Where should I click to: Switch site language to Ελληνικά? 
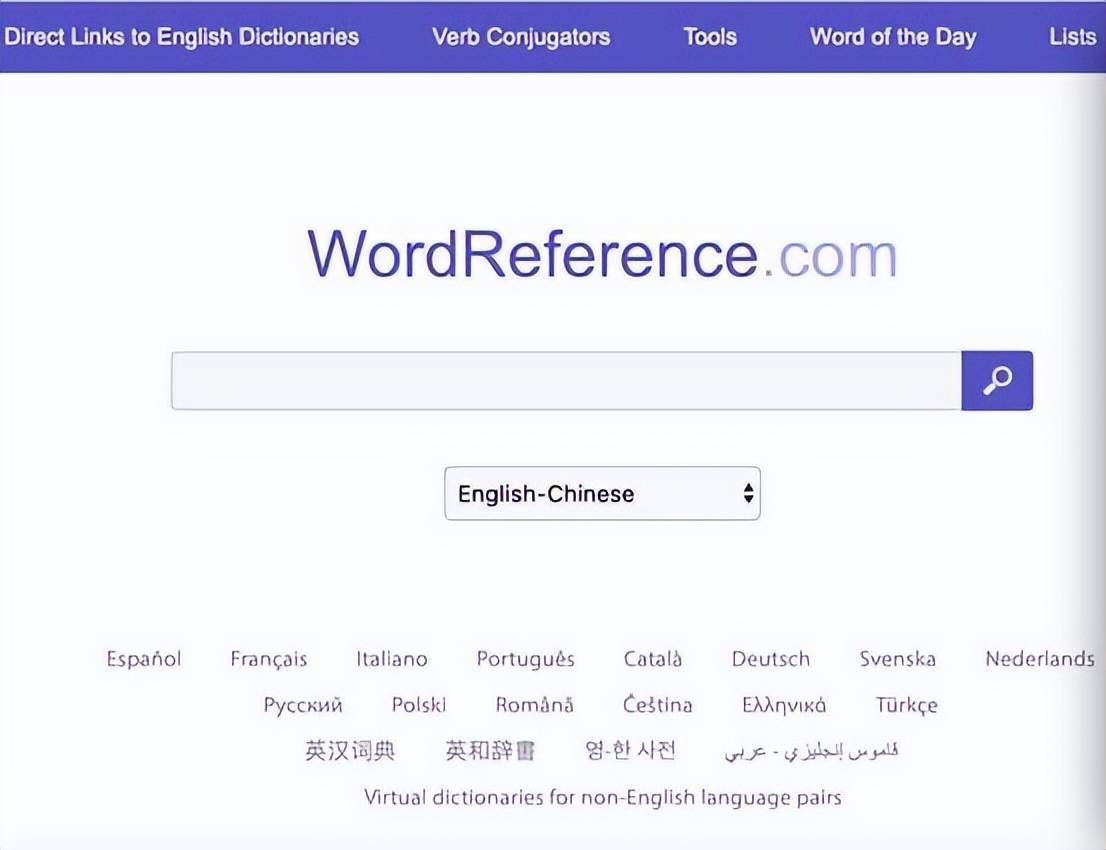click(x=784, y=705)
